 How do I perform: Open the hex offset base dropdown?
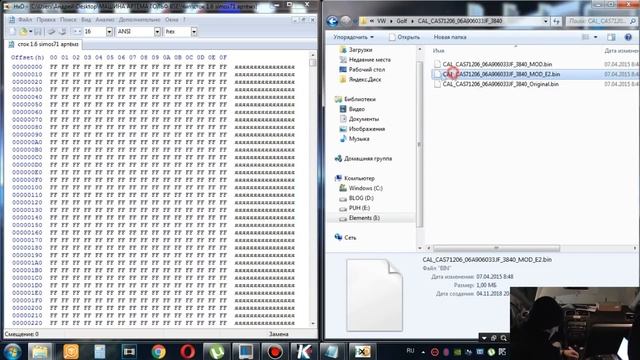point(194,31)
